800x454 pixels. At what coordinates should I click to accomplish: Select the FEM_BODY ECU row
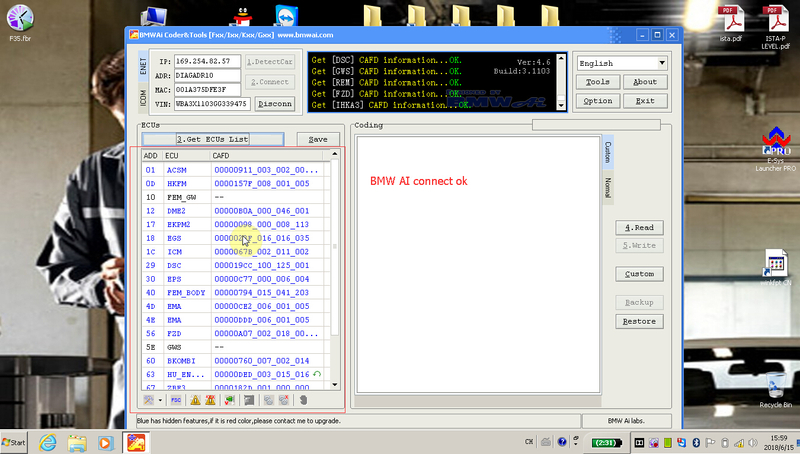tap(236, 293)
